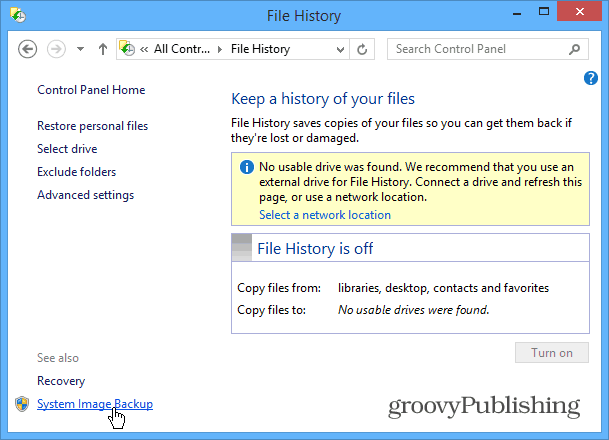The image size is (609, 440).
Task: Open the address bar history dropdown
Action: tap(340, 49)
